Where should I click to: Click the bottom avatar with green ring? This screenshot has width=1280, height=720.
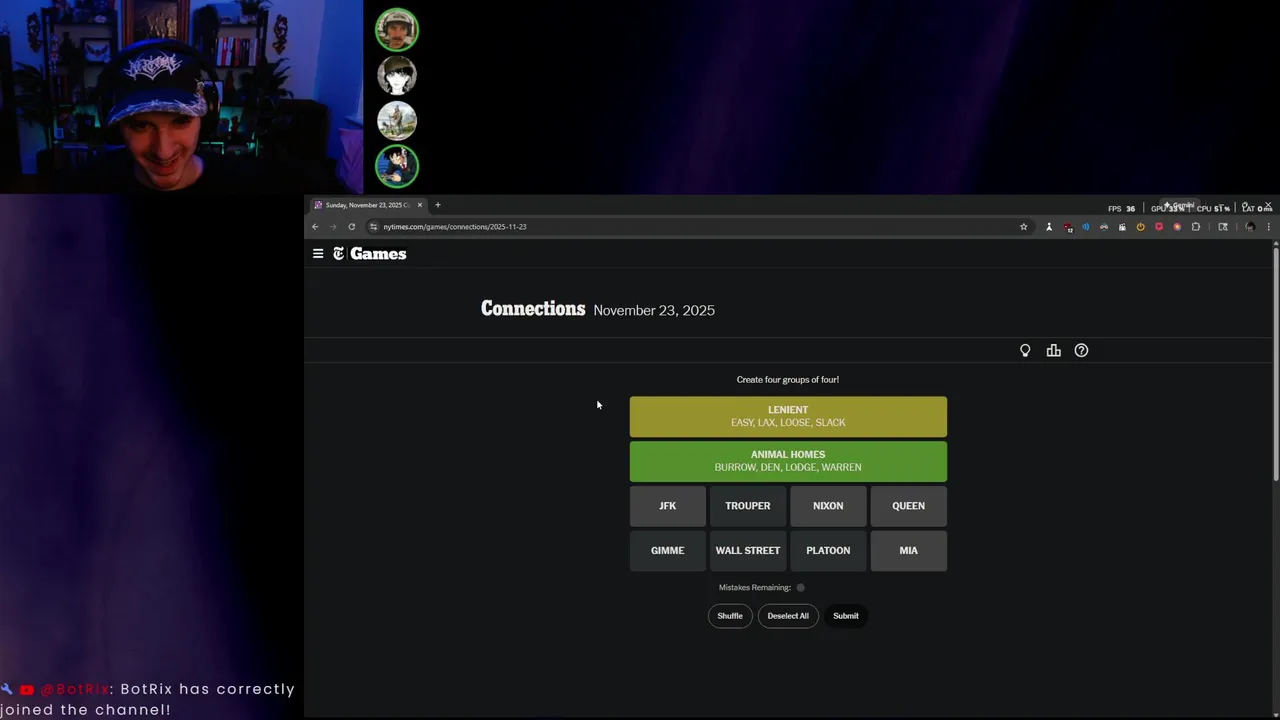pos(397,166)
